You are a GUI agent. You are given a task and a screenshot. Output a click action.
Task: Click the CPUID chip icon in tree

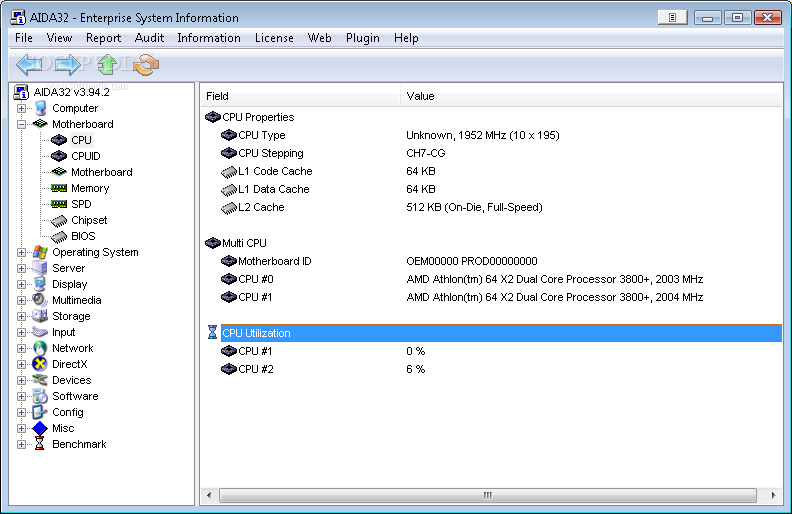coord(59,156)
